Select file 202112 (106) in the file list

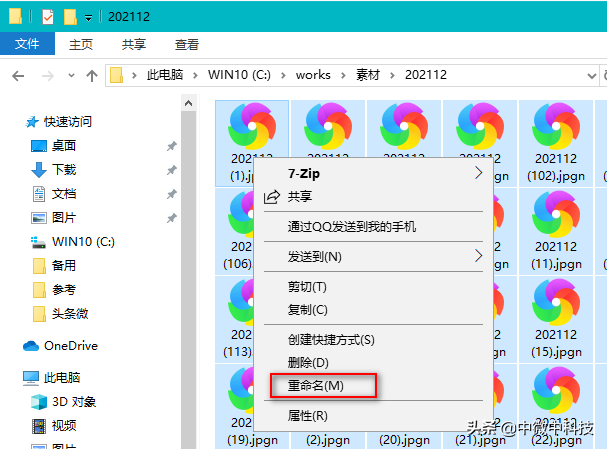pos(235,231)
